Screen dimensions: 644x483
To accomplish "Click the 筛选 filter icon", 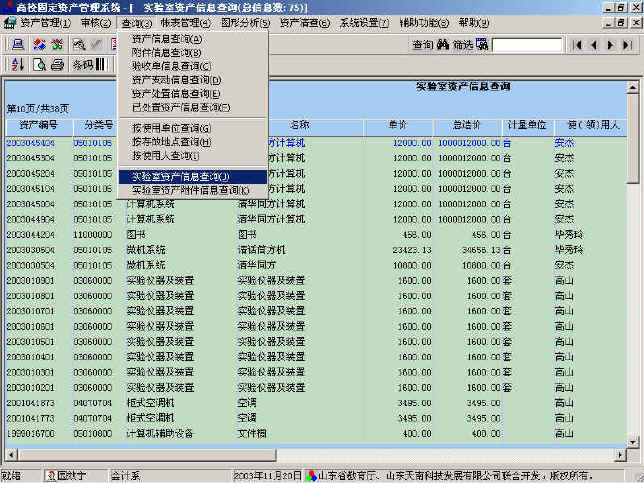I will pos(481,44).
